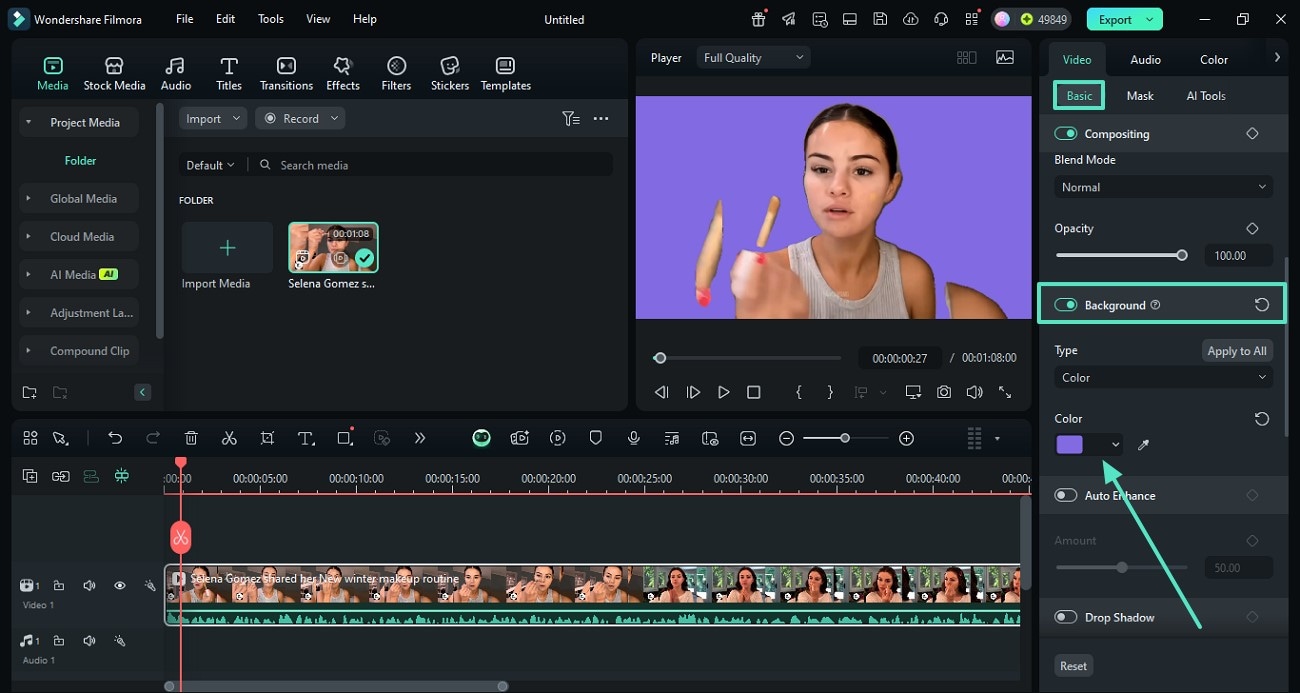Click the player volume speaker icon
This screenshot has height=693, width=1300.
pyautogui.click(x=974, y=393)
